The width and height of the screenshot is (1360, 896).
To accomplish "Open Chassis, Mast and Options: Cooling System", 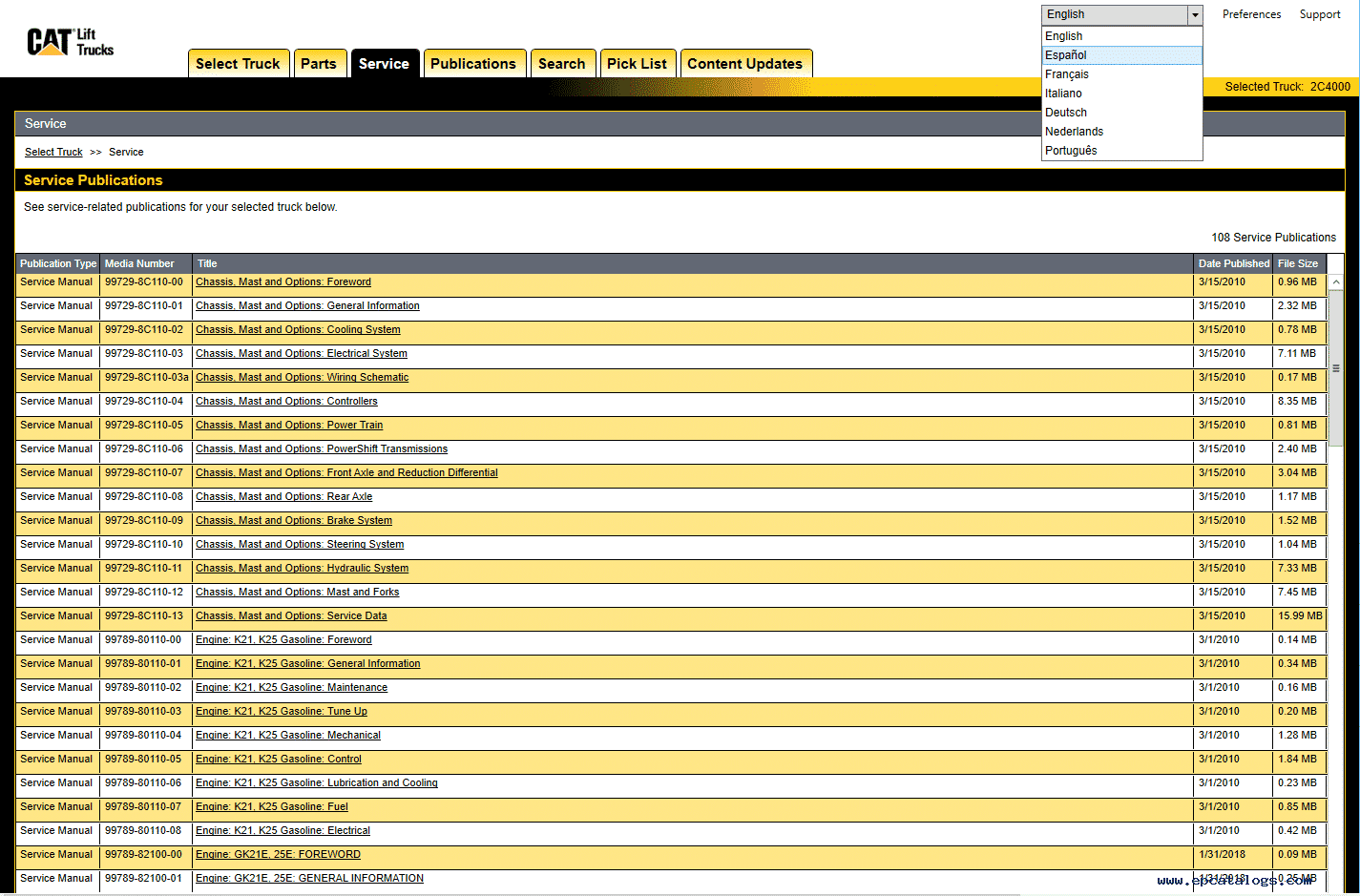I will click(298, 330).
